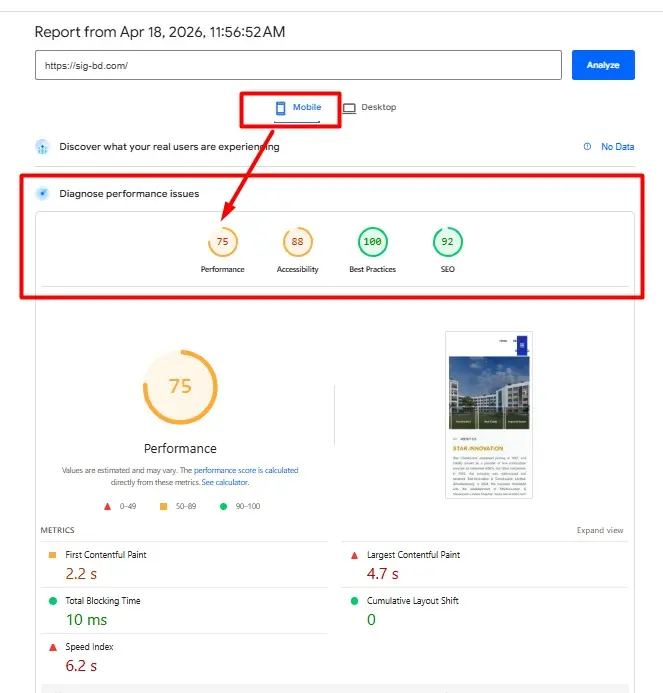Click the mobile phone icon
The image size is (663, 693).
(281, 108)
